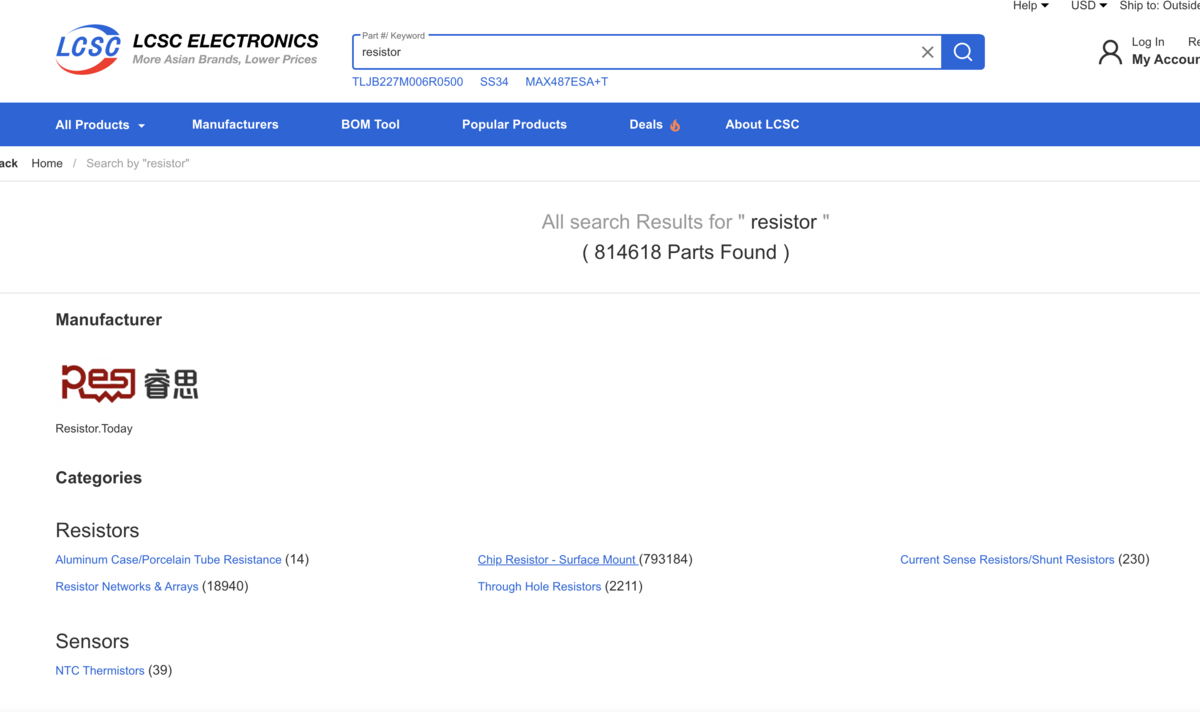The width and height of the screenshot is (1200, 712).
Task: Open the Manufacturers menu item
Action: tap(235, 125)
